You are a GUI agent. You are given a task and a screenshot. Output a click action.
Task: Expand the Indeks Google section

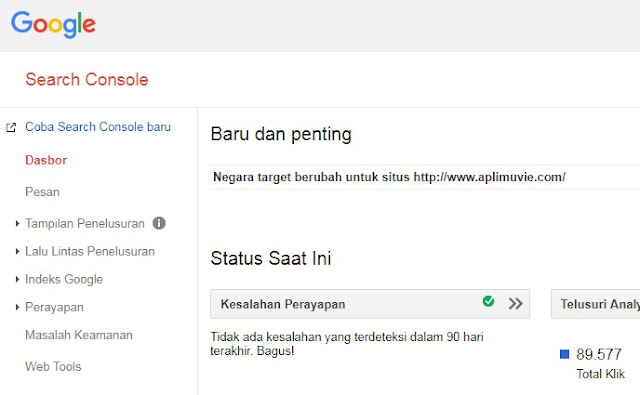[x=17, y=279]
